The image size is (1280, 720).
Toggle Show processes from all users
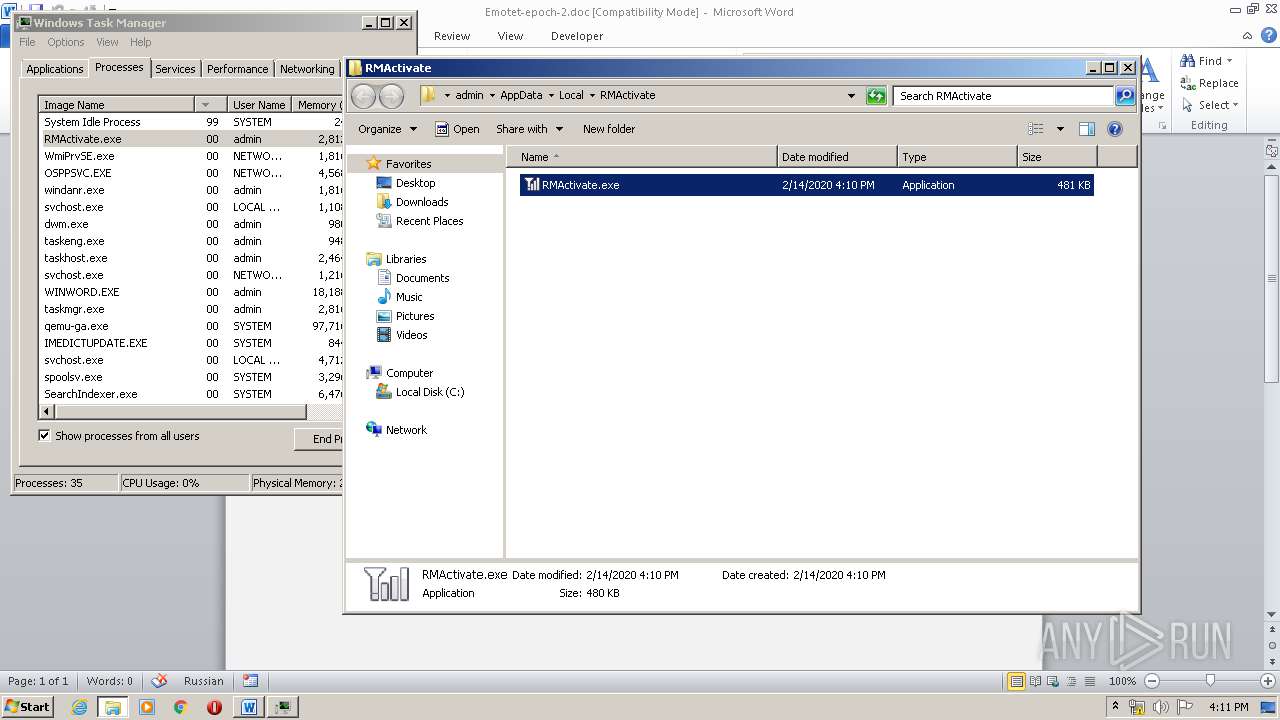pos(44,435)
